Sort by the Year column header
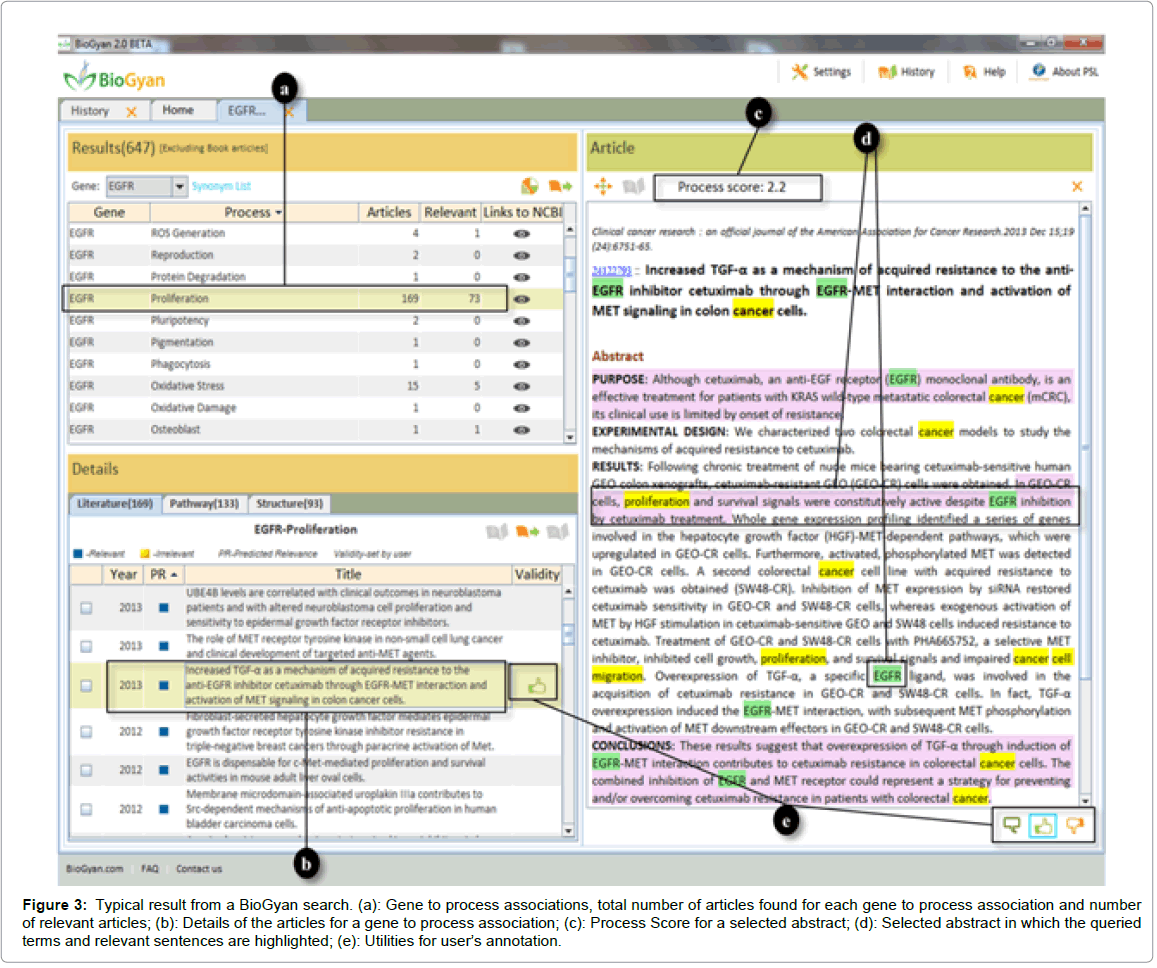1157x968 pixels. (123, 575)
